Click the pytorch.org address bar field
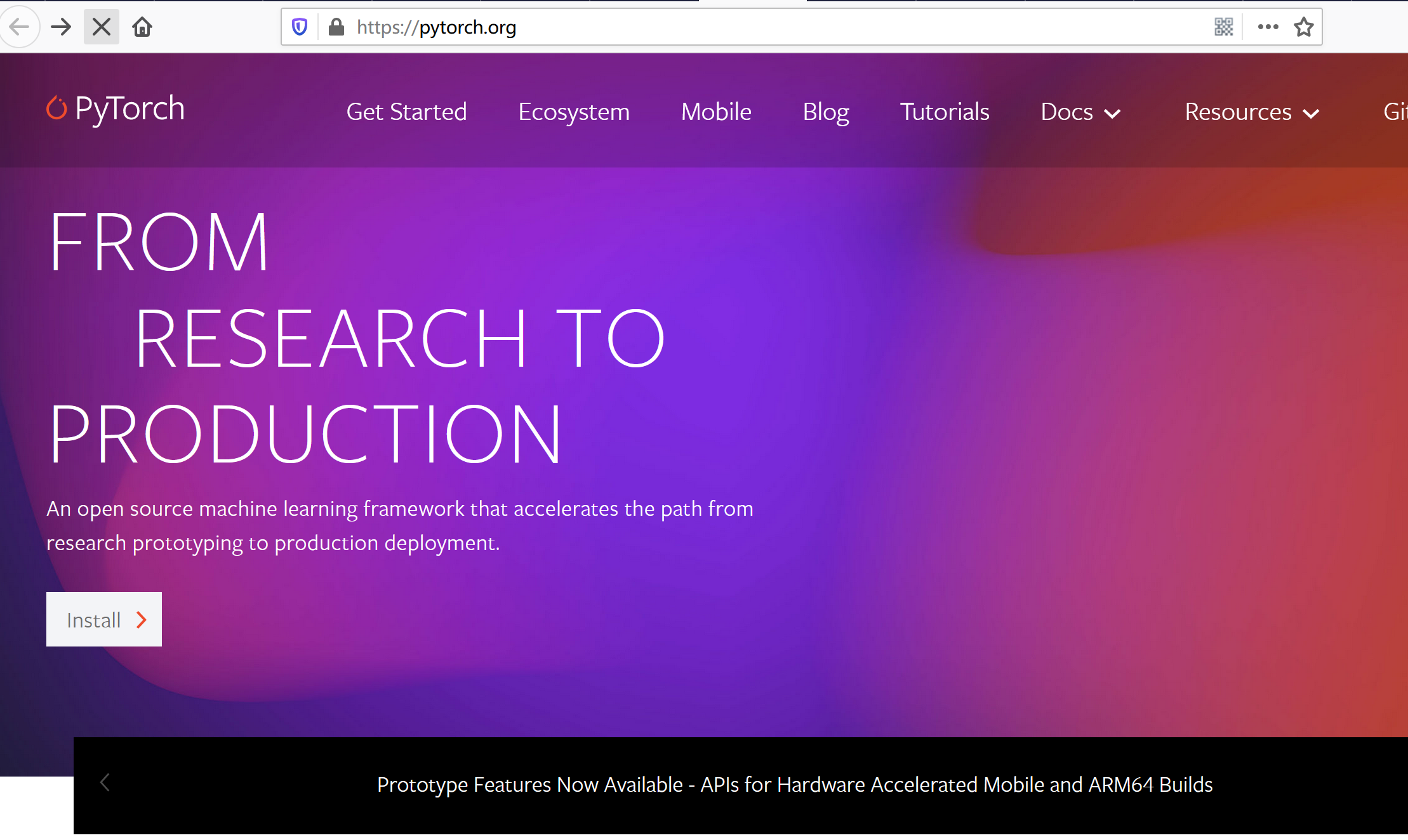1408x840 pixels. pyautogui.click(x=762, y=27)
